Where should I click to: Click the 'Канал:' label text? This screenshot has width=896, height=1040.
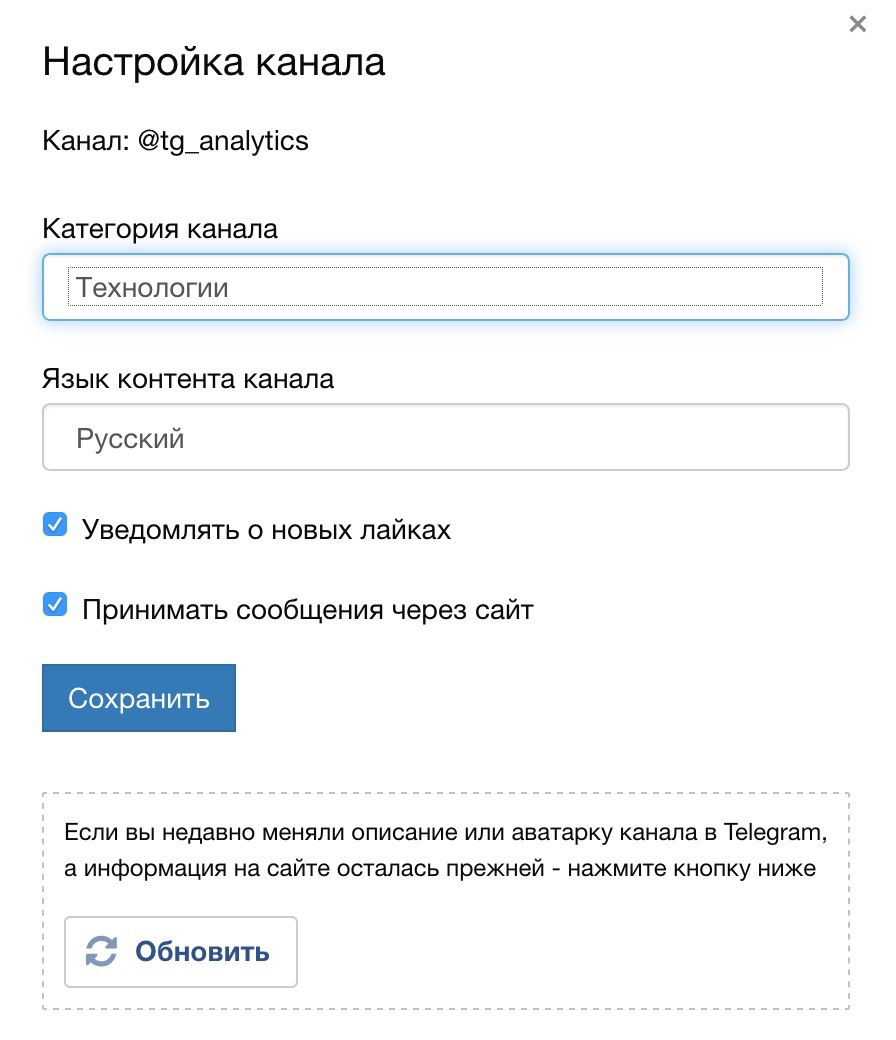[86, 141]
